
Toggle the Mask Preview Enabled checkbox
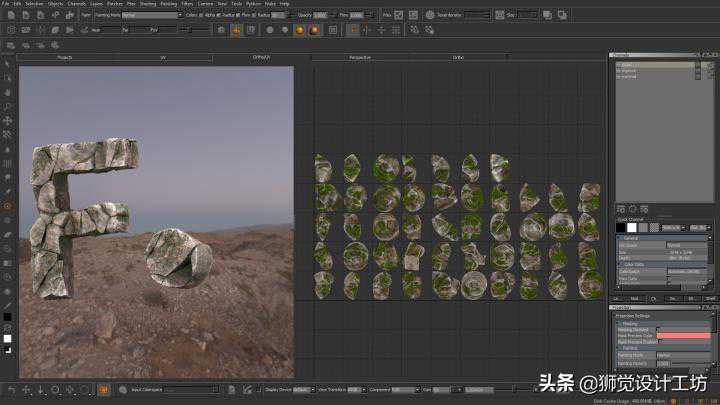tap(658, 342)
